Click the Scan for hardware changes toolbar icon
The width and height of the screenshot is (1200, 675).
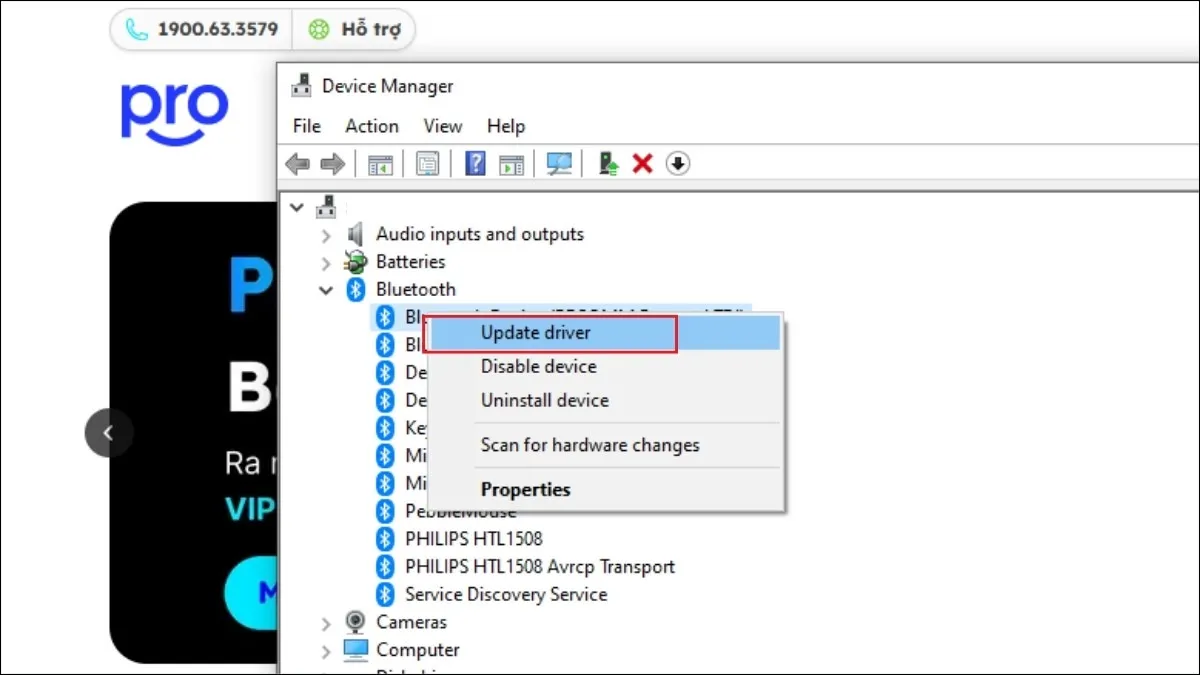[x=559, y=163]
